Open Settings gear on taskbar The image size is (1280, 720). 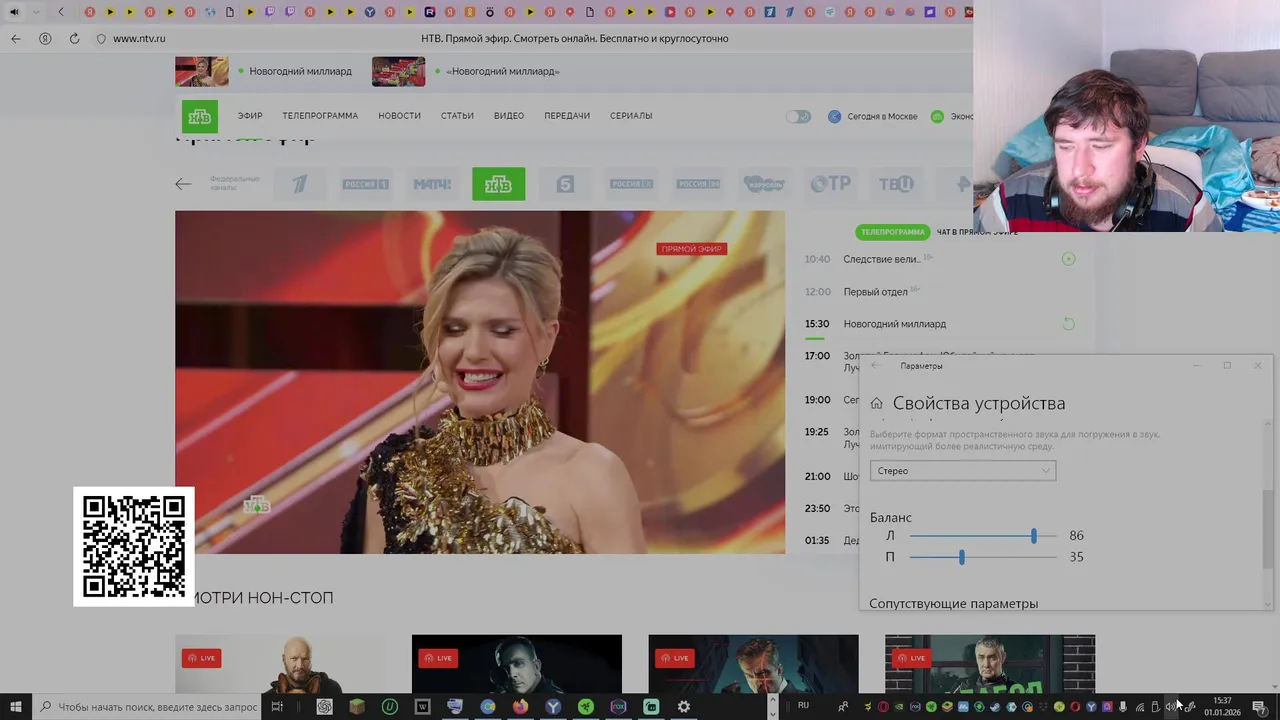(684, 707)
